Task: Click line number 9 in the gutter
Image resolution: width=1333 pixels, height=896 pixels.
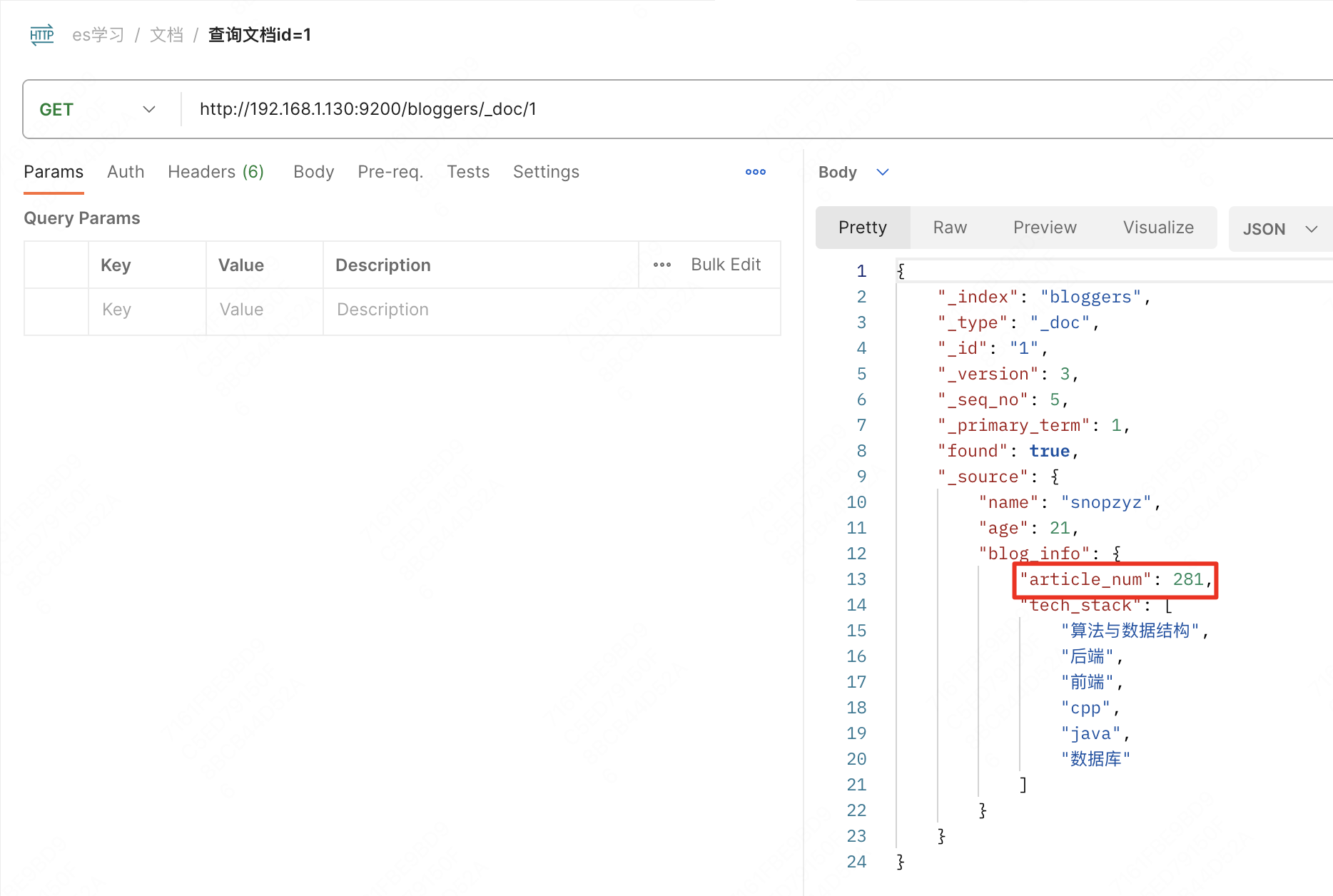Action: tap(861, 477)
